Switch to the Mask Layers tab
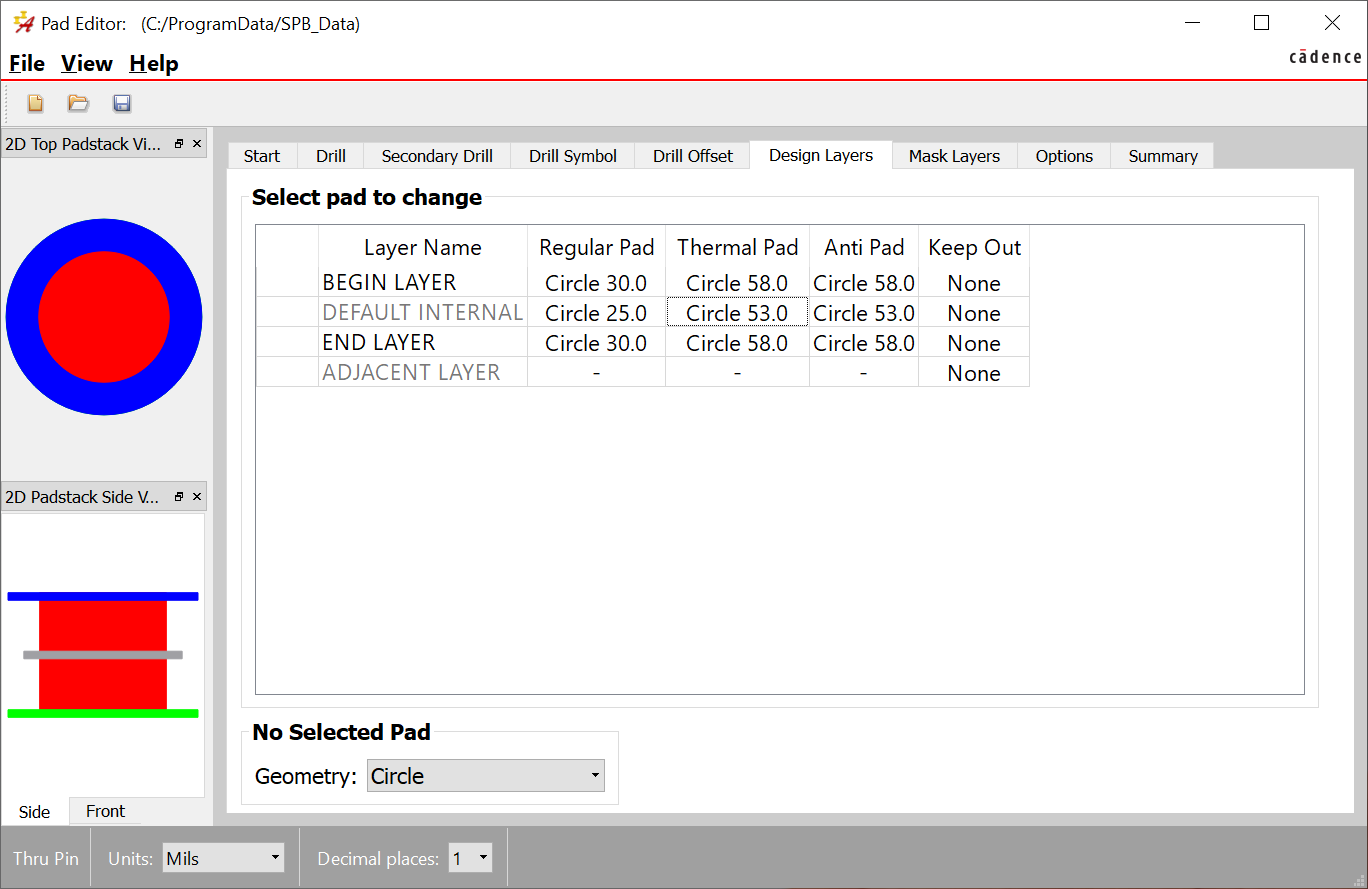Screen dimensions: 1368x889 (x=953, y=155)
